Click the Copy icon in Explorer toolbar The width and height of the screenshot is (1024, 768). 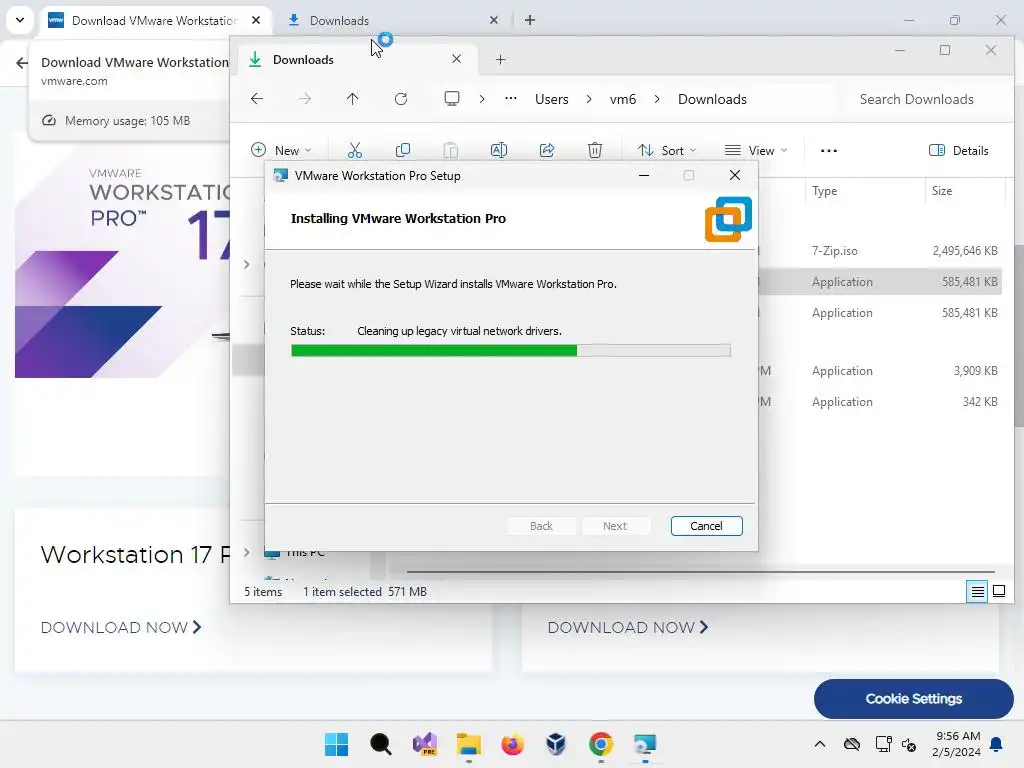(403, 151)
